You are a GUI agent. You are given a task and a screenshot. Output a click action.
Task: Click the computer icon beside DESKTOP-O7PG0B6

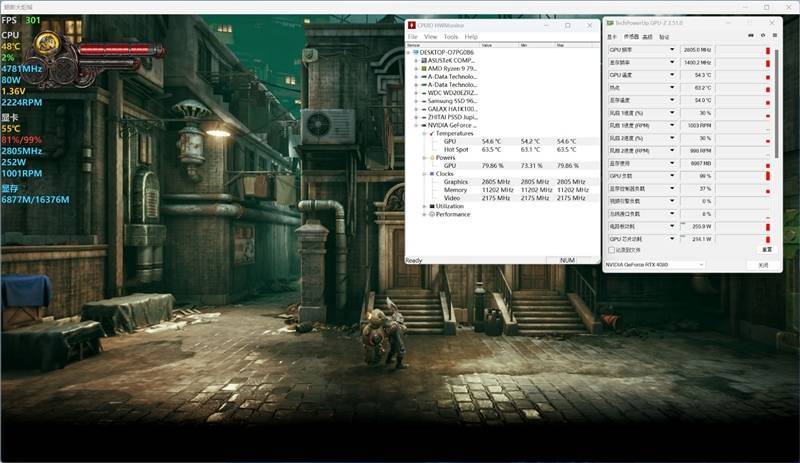pyautogui.click(x=415, y=52)
